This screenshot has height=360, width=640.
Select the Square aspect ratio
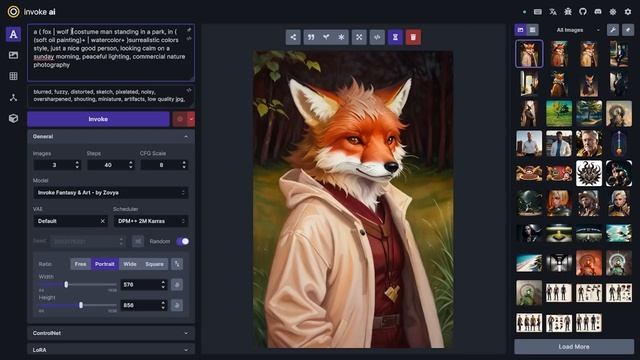(154, 264)
